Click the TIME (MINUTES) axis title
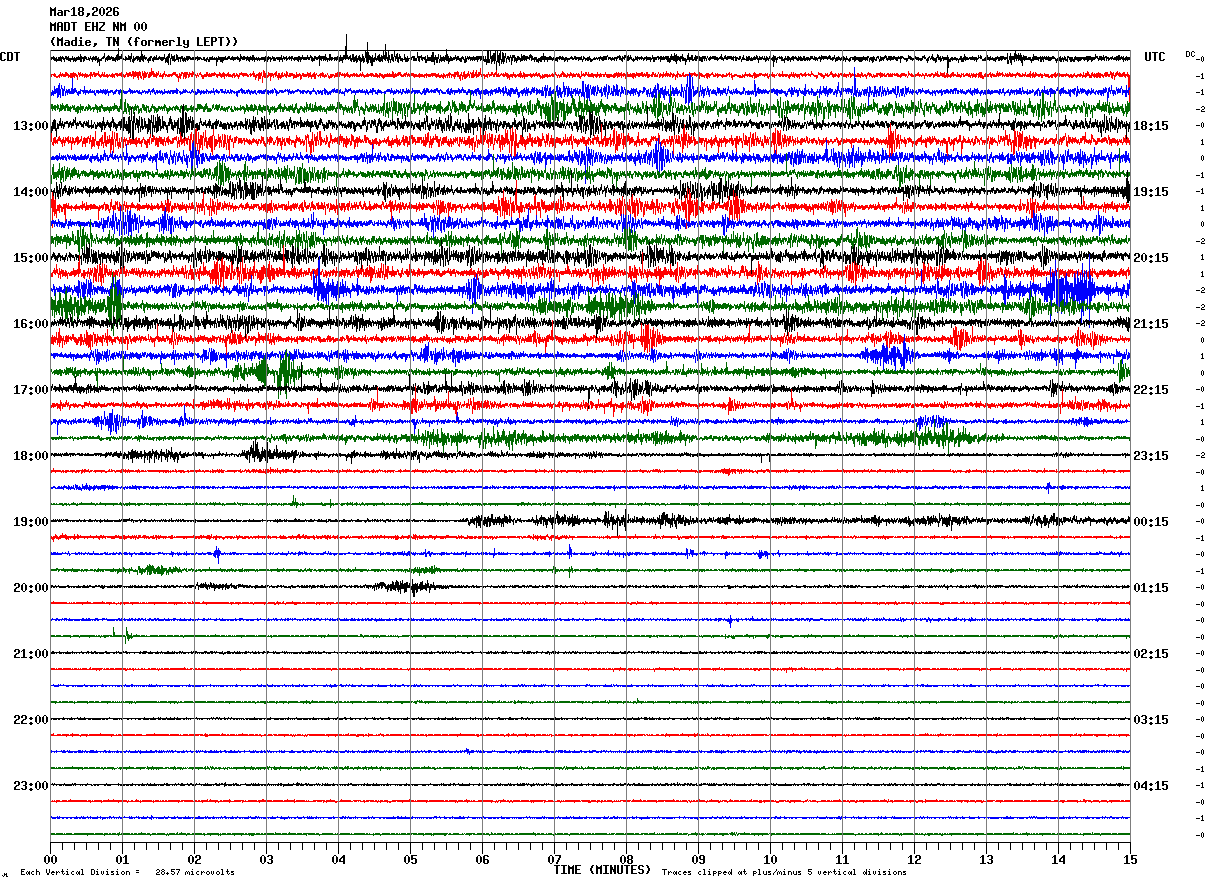This screenshot has height=886, width=1210. point(602,870)
